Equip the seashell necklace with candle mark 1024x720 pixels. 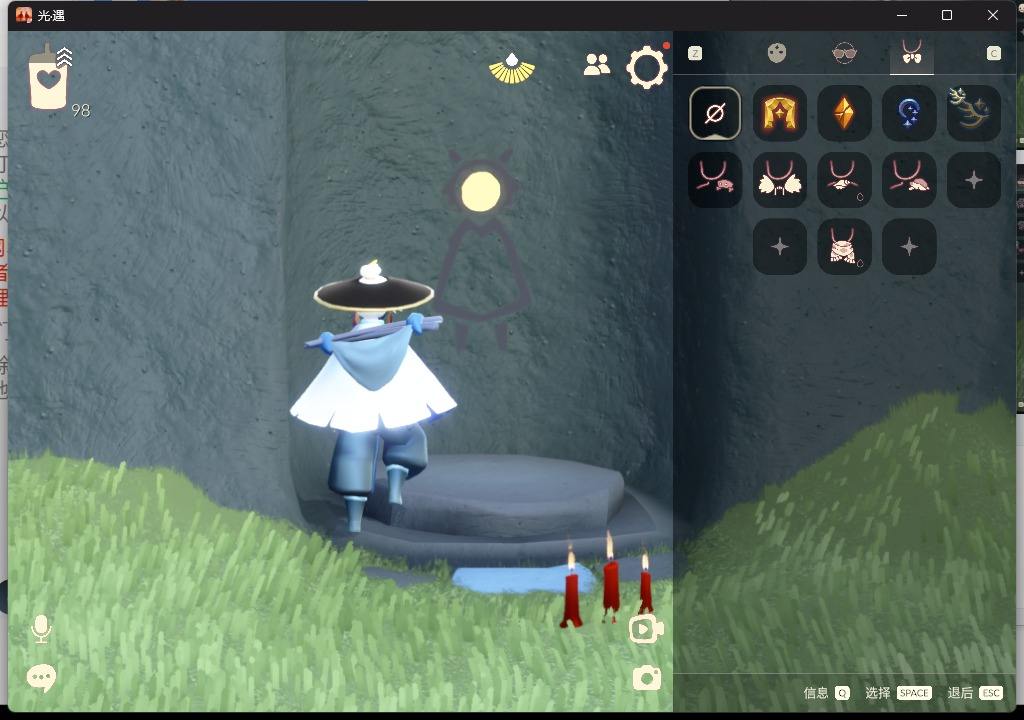[844, 180]
